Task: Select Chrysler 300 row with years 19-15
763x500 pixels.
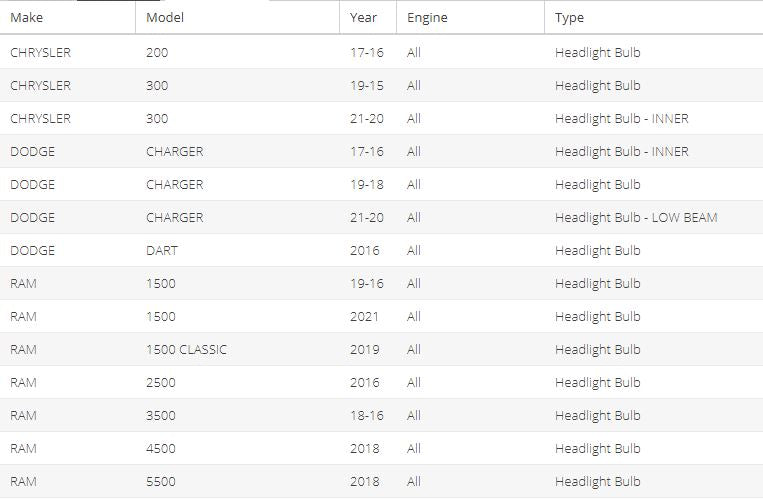Action: 382,85
